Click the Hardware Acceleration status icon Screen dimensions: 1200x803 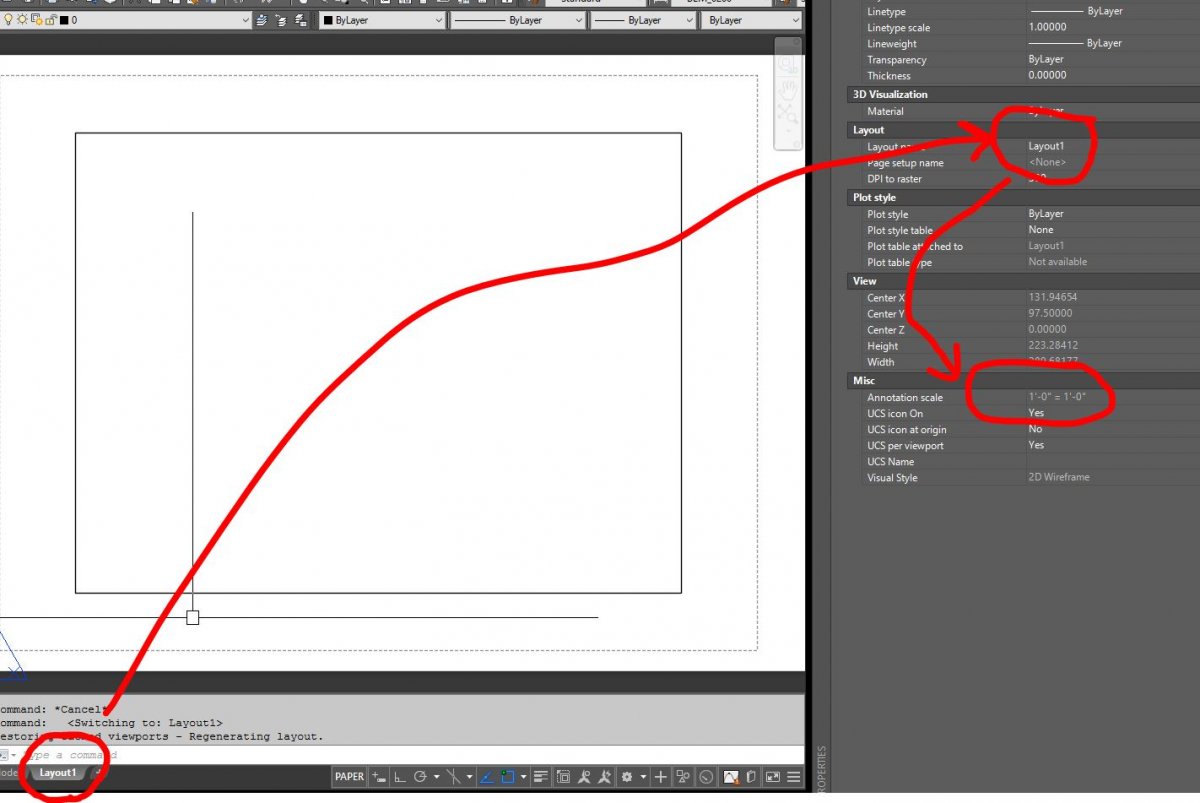[x=750, y=776]
